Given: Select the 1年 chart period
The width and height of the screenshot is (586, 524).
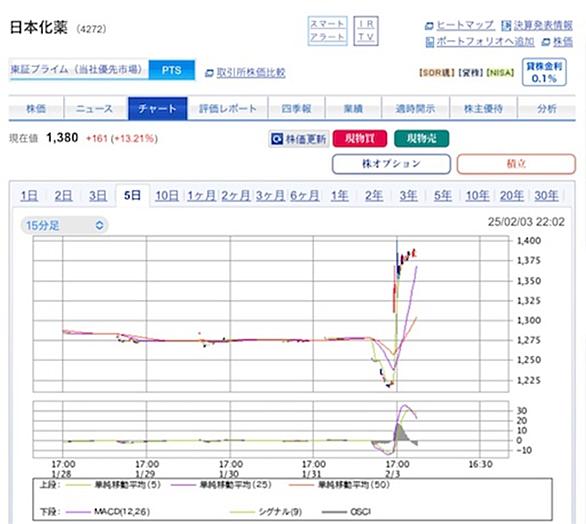Looking at the screenshot, I should (x=340, y=195).
